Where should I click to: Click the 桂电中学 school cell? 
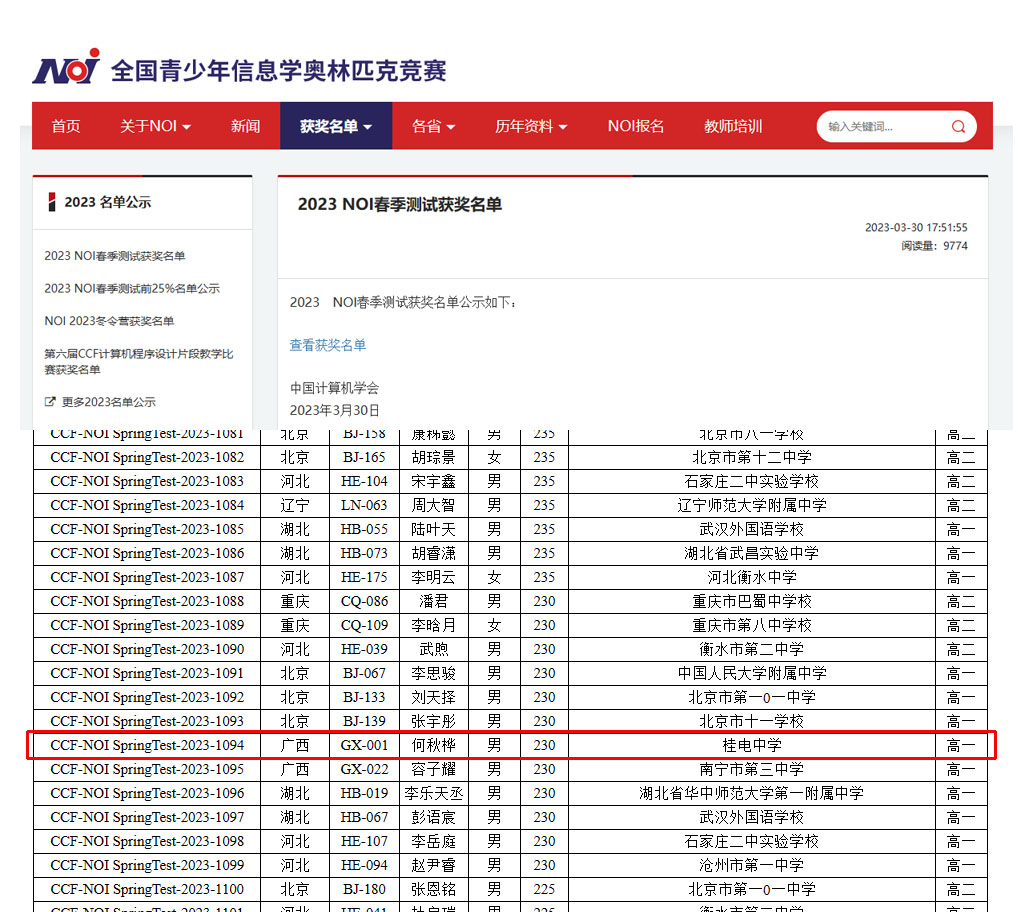point(751,745)
